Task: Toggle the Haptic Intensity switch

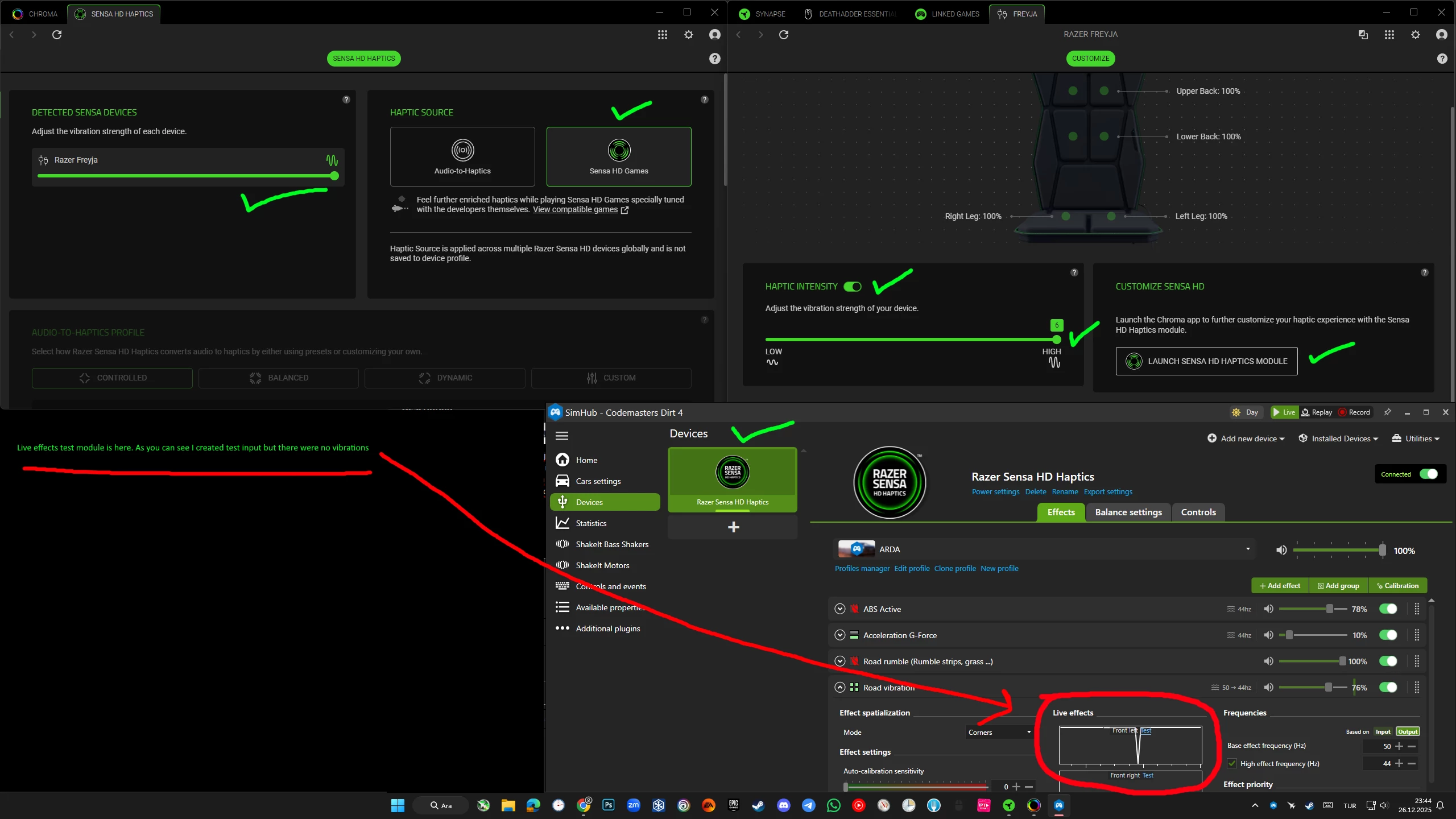Action: (852, 287)
